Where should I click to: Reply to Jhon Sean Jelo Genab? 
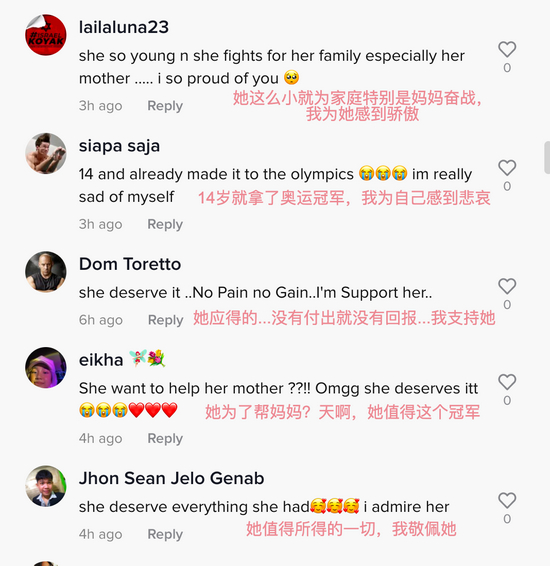point(165,534)
